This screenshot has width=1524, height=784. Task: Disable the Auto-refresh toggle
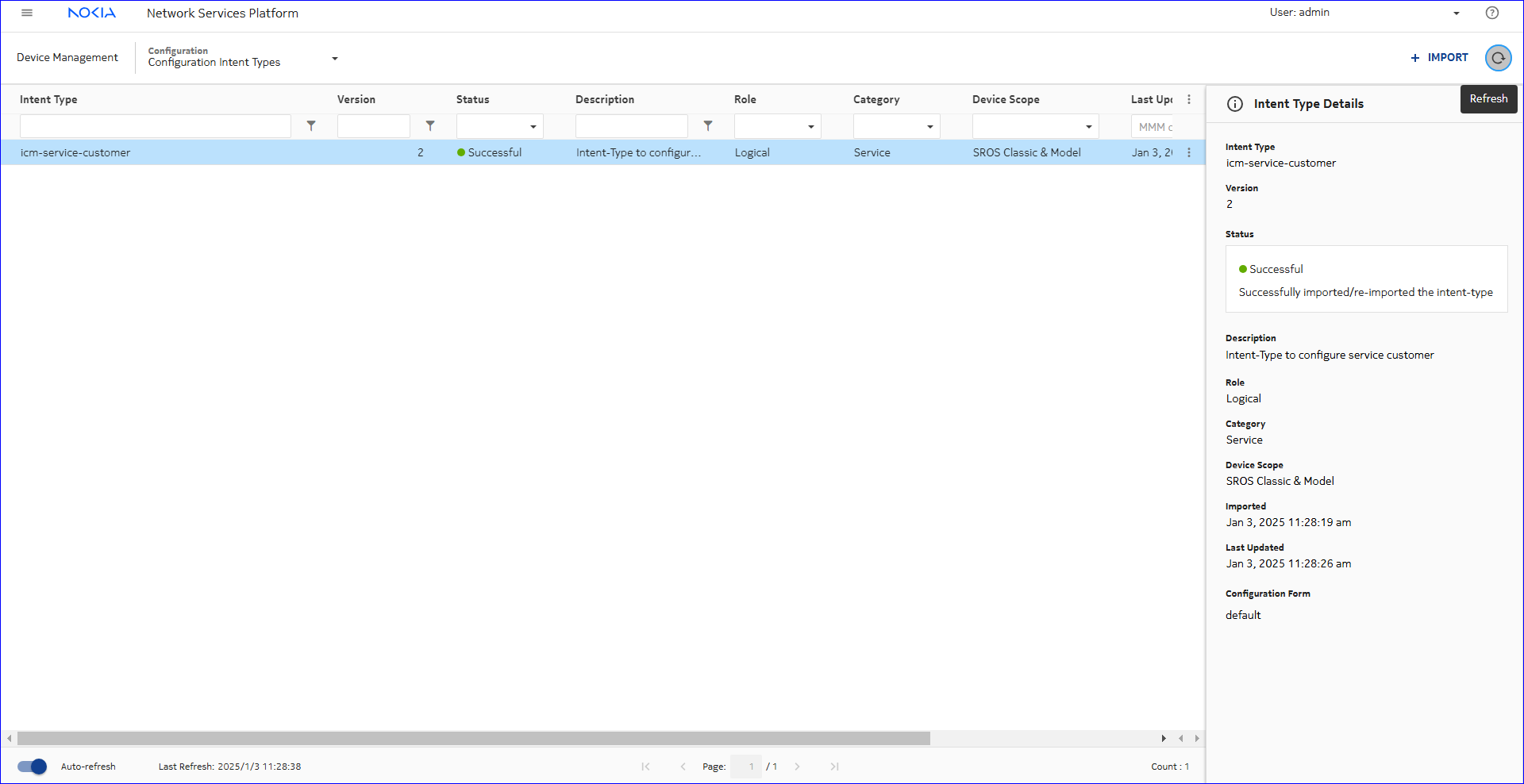point(33,767)
